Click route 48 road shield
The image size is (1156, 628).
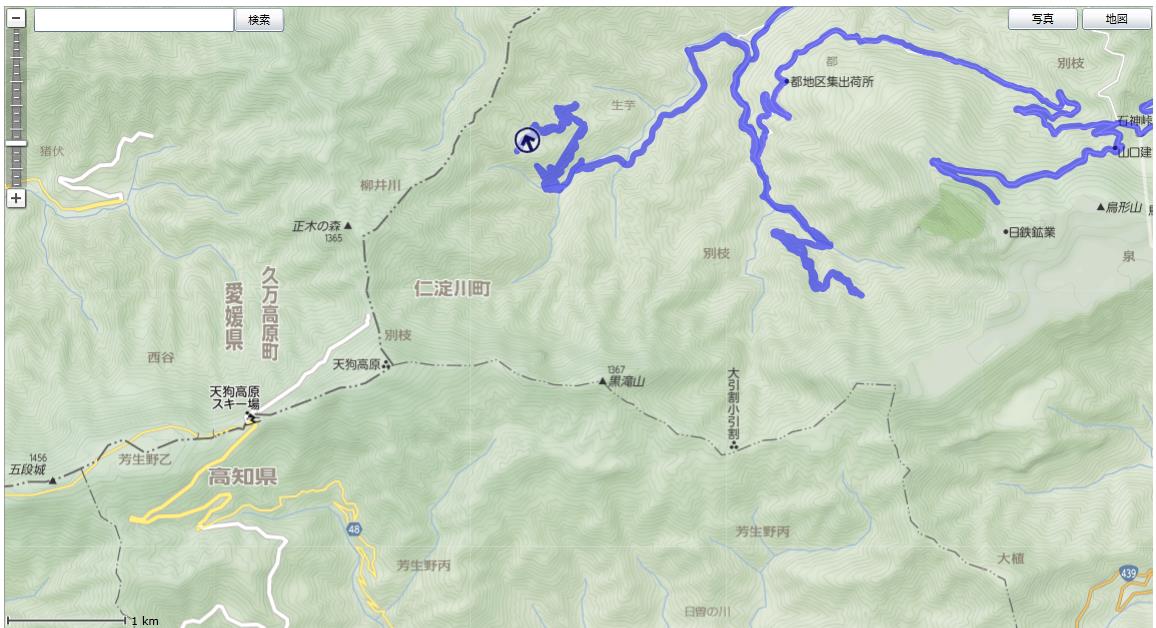[x=355, y=529]
